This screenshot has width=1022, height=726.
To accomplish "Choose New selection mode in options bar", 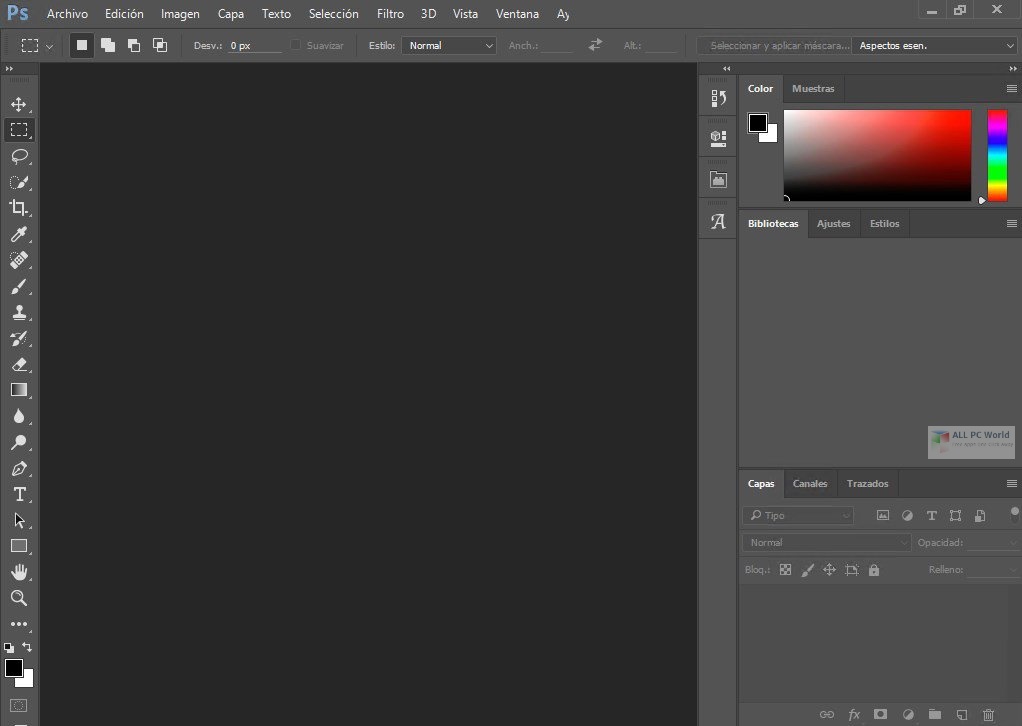I will 81,45.
